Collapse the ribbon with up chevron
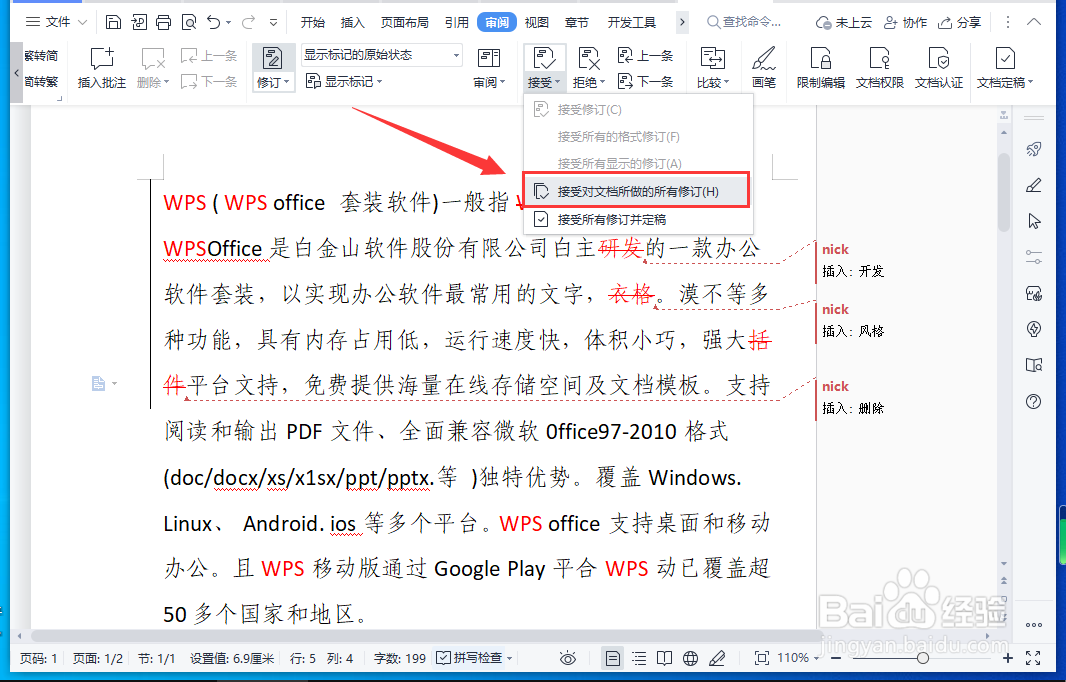The height and width of the screenshot is (682, 1066). point(1034,22)
